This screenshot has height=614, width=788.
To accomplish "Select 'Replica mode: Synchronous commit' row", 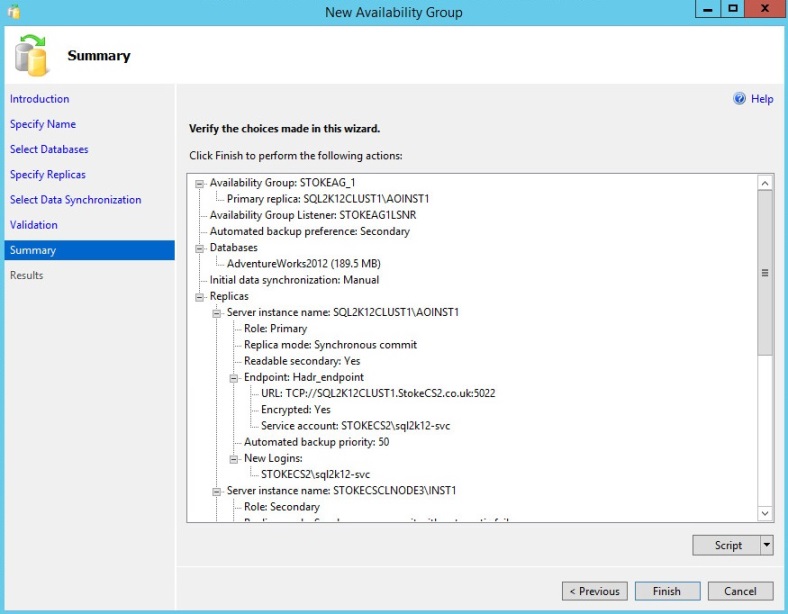I will pyautogui.click(x=330, y=345).
